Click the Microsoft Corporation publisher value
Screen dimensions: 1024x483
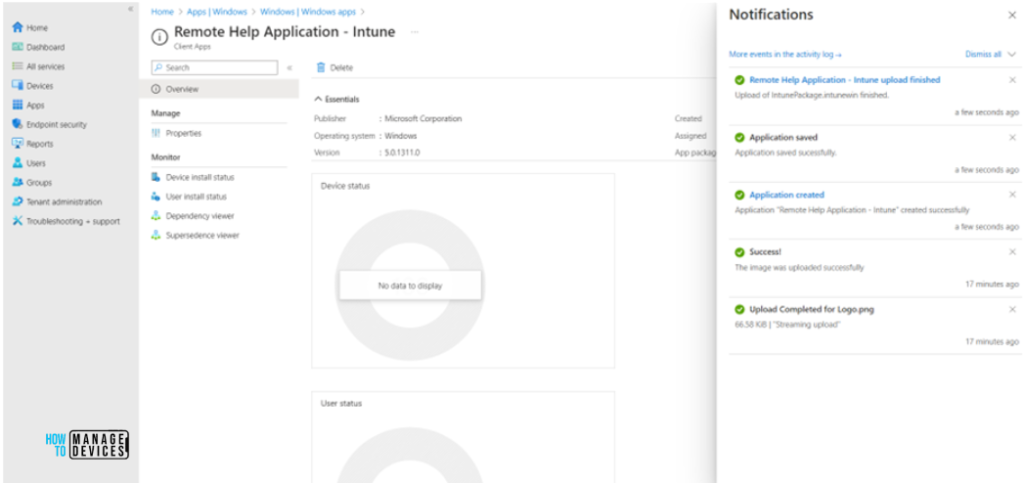coord(423,119)
